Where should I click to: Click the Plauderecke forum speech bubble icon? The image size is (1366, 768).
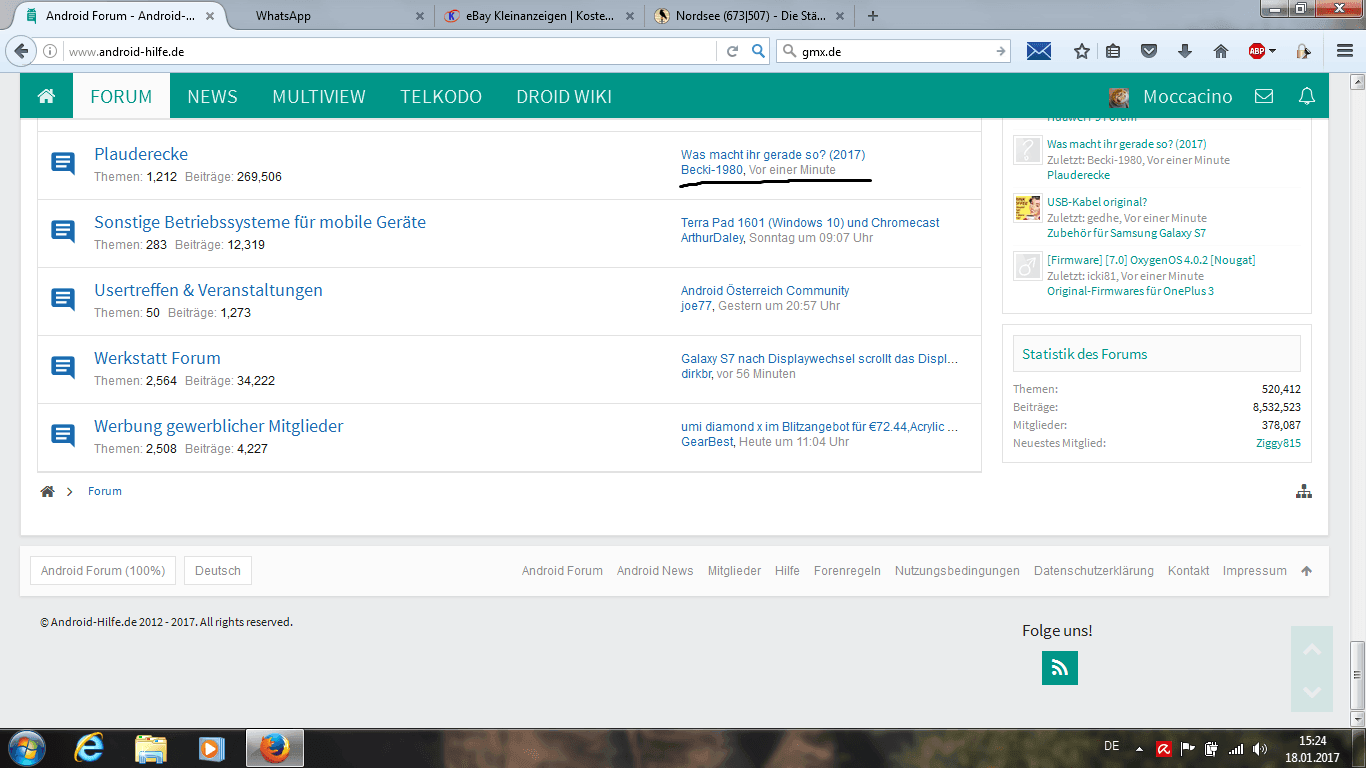(x=62, y=164)
